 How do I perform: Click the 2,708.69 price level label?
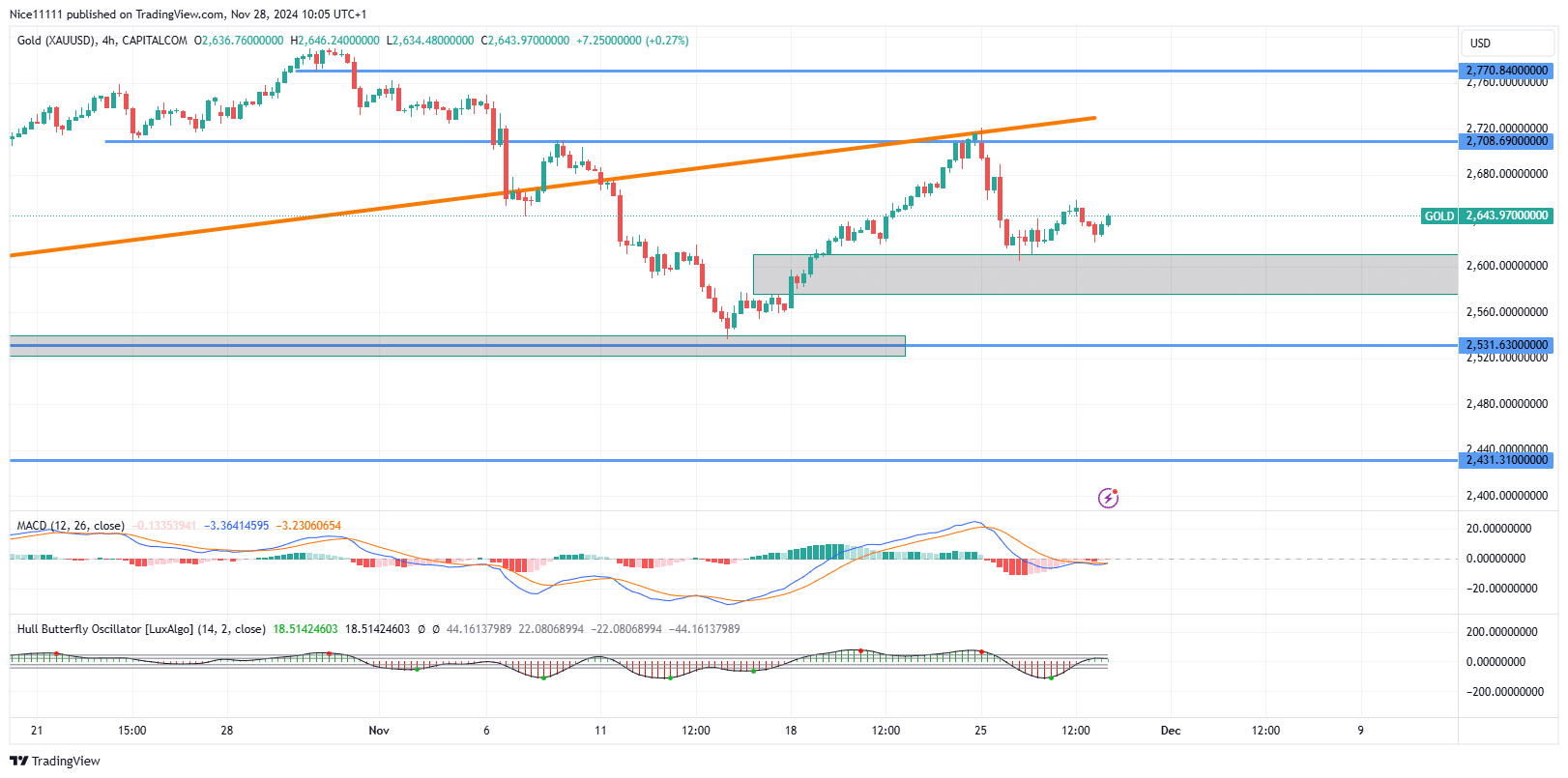coord(1506,141)
